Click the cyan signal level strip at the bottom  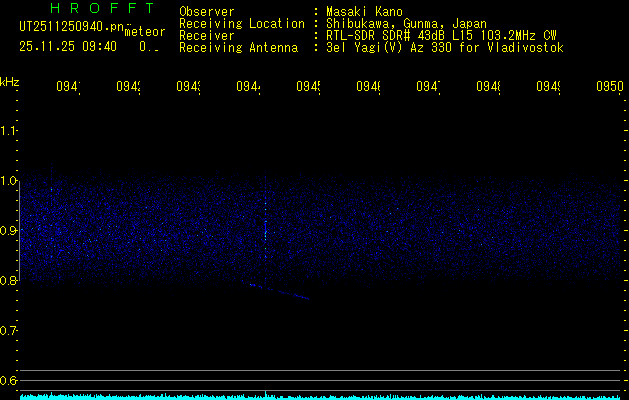[320, 396]
